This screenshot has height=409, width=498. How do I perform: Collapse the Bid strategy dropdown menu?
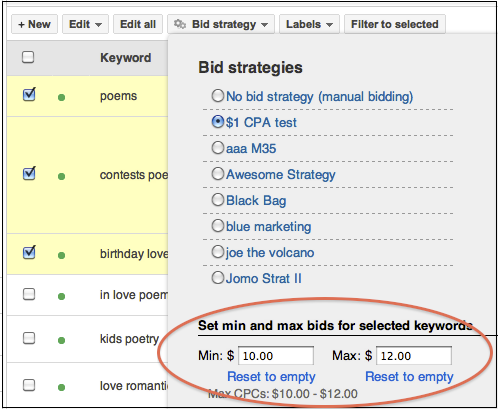tap(221, 24)
